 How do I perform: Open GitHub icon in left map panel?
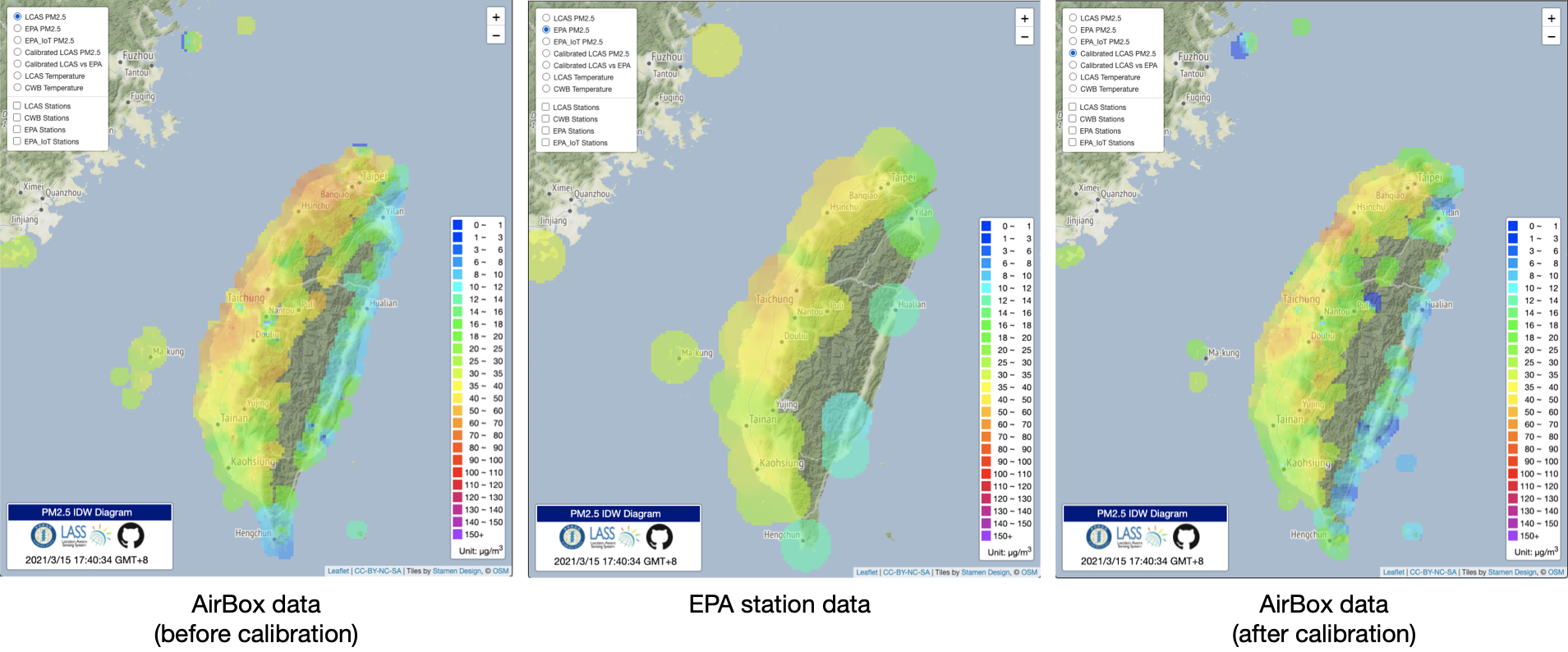[x=131, y=536]
